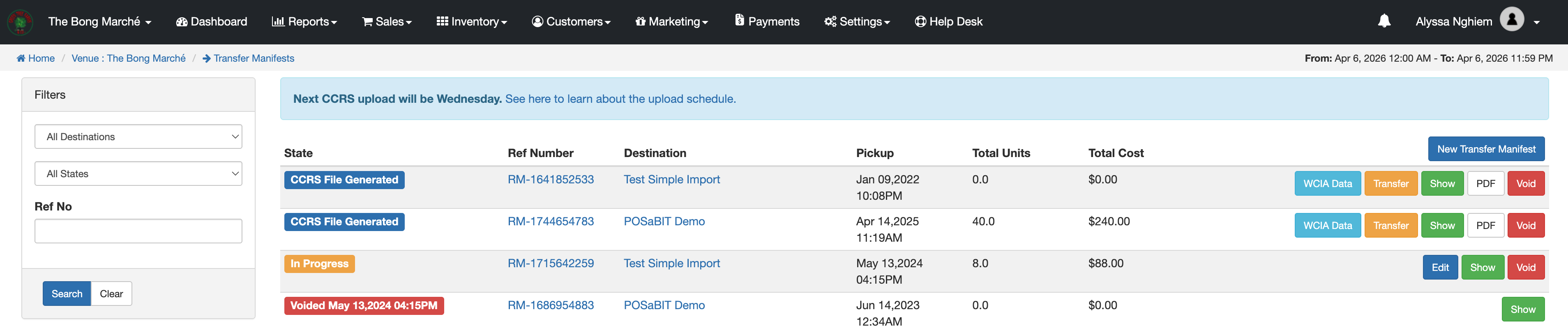Screen dimensions: 1568x333
Task: Void the RM-1715642259 in-progress manifest
Action: click(1525, 268)
